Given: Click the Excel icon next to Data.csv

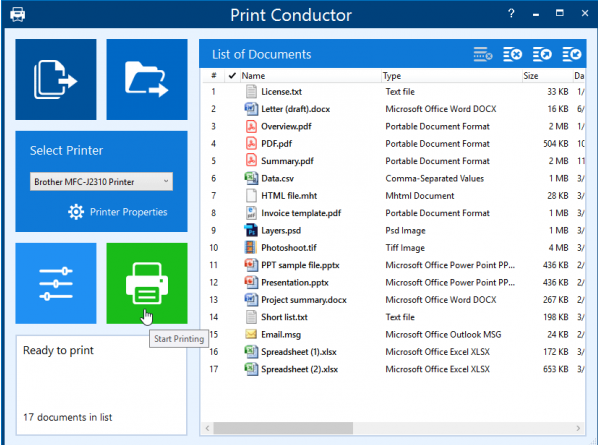Looking at the screenshot, I should [251, 178].
